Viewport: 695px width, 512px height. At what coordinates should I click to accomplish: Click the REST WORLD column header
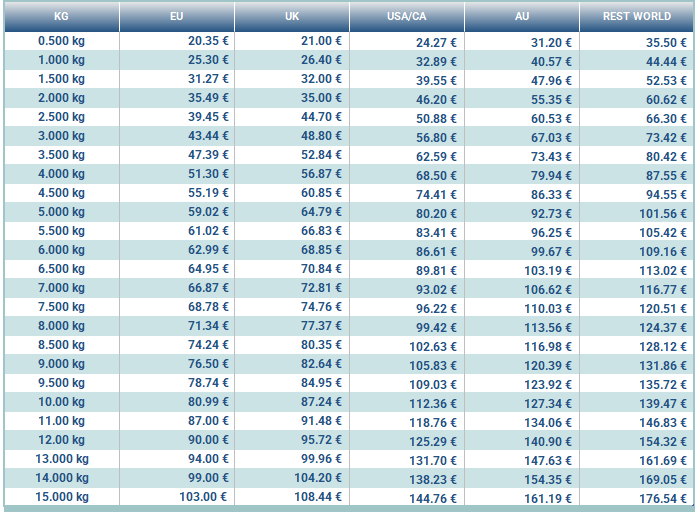(637, 16)
